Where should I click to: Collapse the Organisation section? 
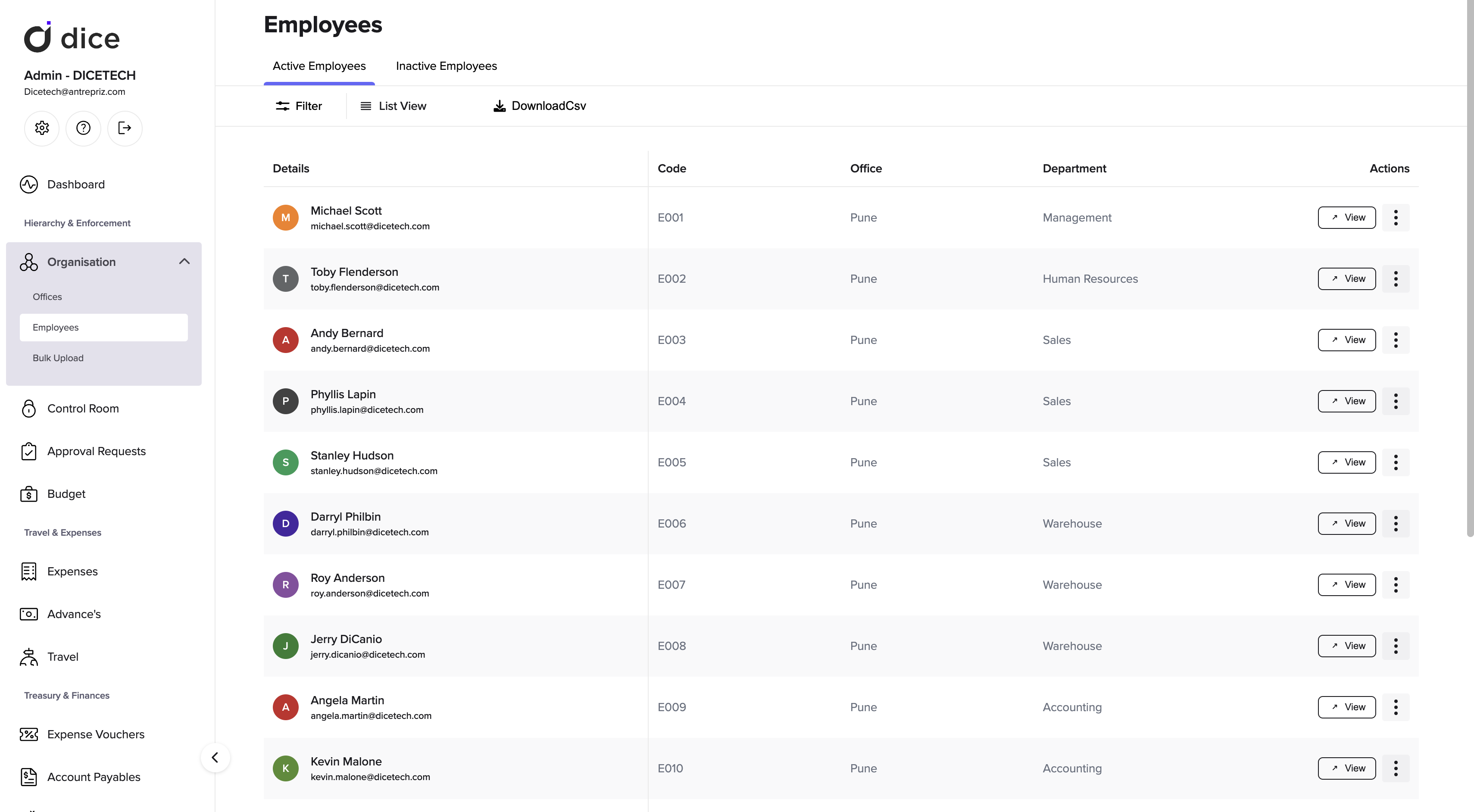(x=184, y=261)
